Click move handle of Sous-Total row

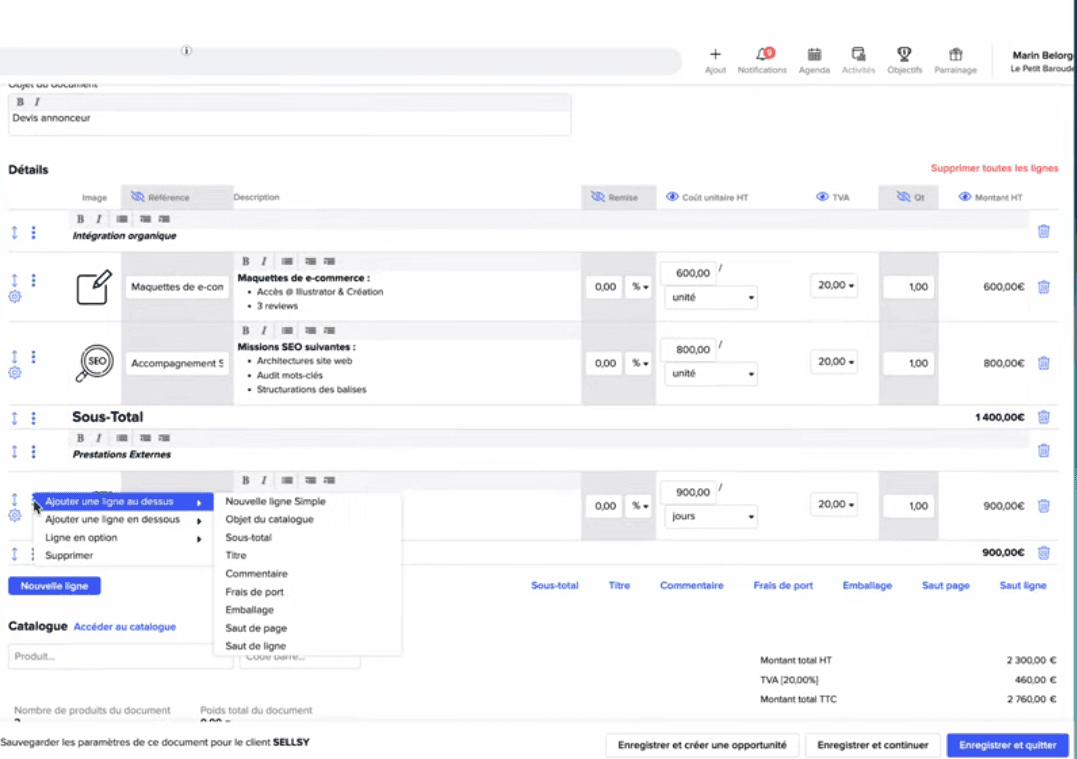tap(14, 418)
